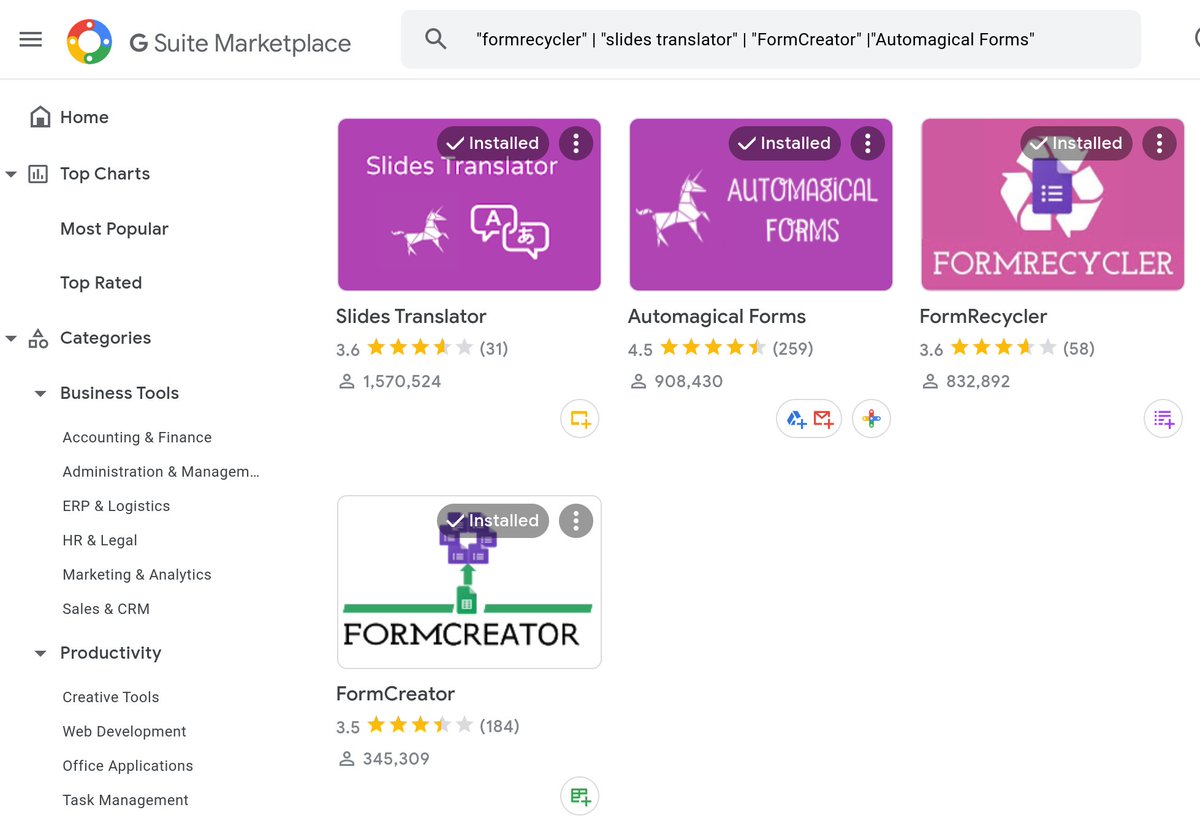Open Productivity category
This screenshot has width=1200, height=837.
click(110, 652)
